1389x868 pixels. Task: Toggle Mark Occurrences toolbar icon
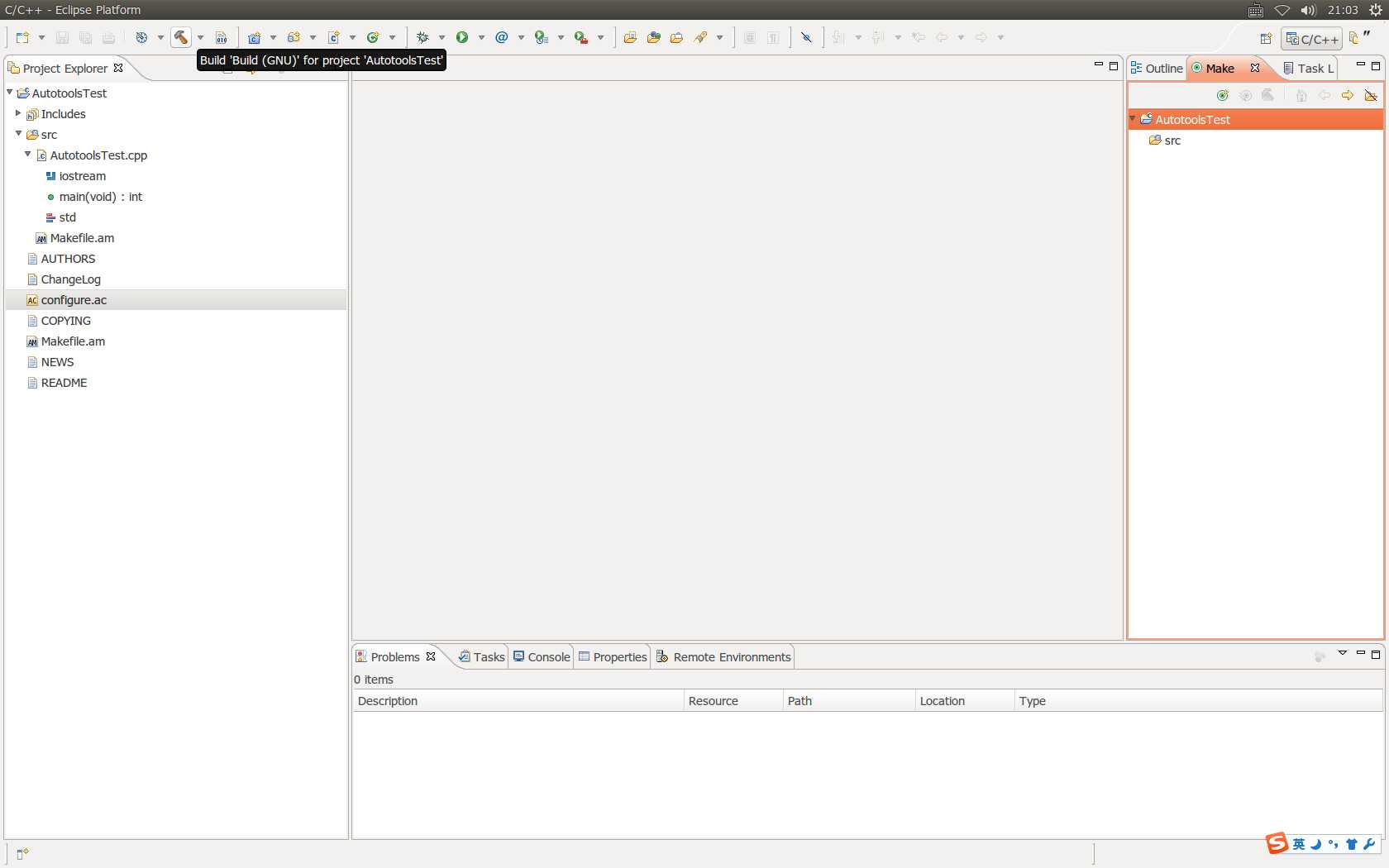(x=807, y=37)
